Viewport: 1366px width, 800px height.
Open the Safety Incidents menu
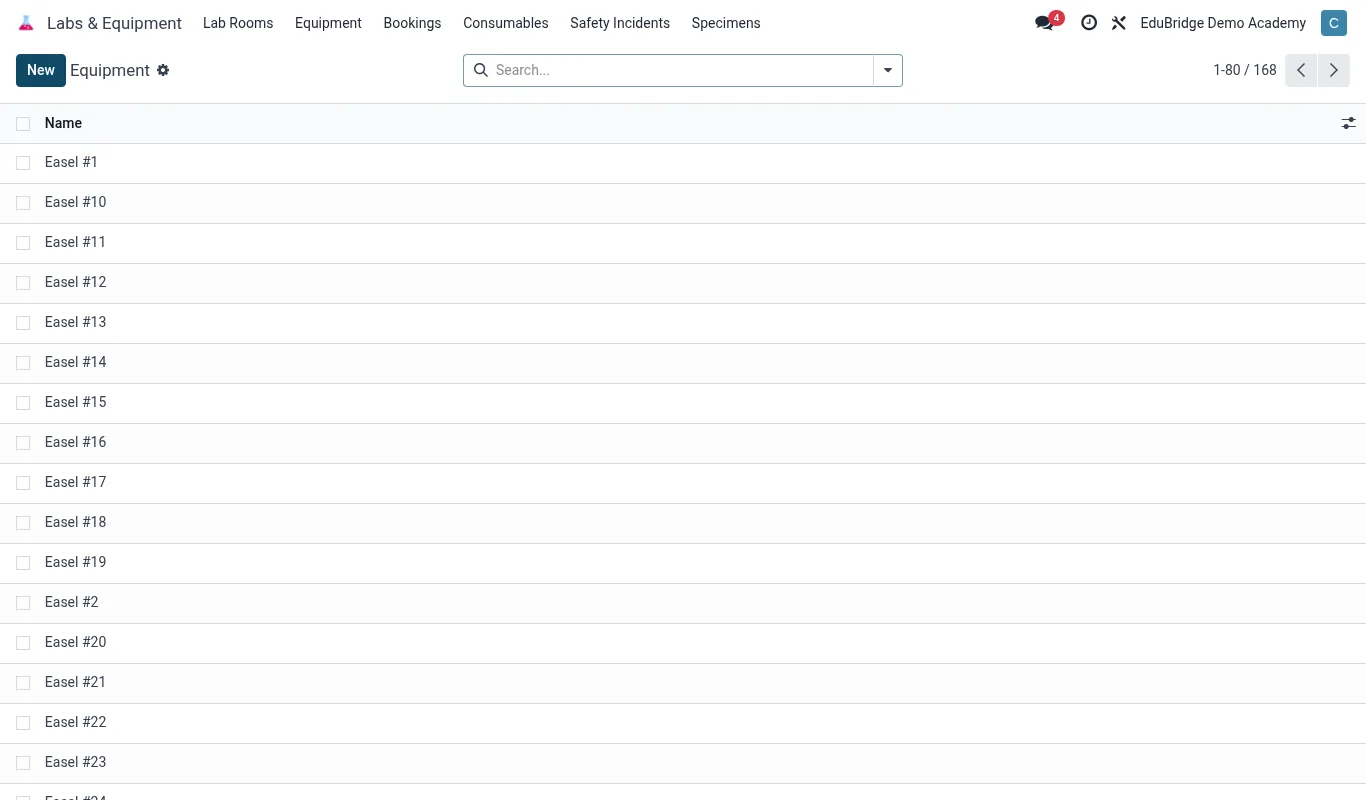[620, 23]
